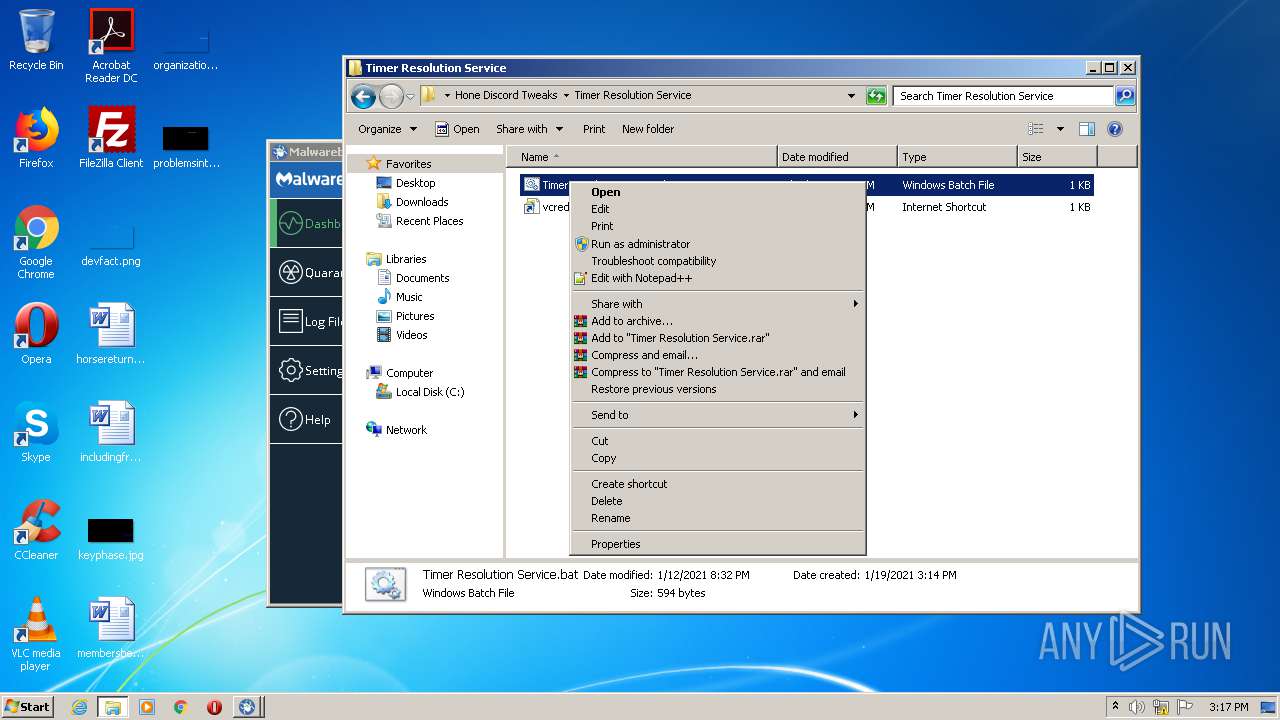Open Downloads in Favorites
Image resolution: width=1280 pixels, height=720 pixels.
(422, 202)
